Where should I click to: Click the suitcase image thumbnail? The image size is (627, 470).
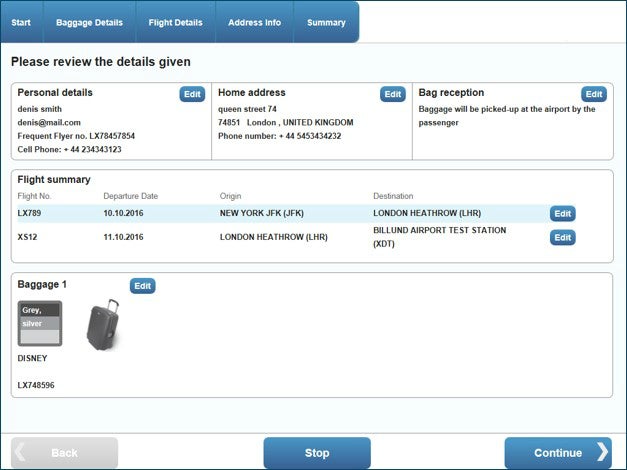point(102,326)
